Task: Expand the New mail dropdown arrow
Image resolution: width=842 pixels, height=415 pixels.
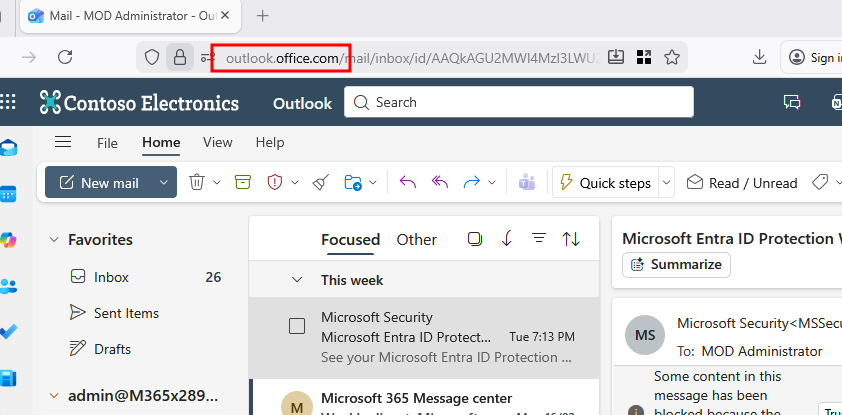Action: tap(162, 183)
